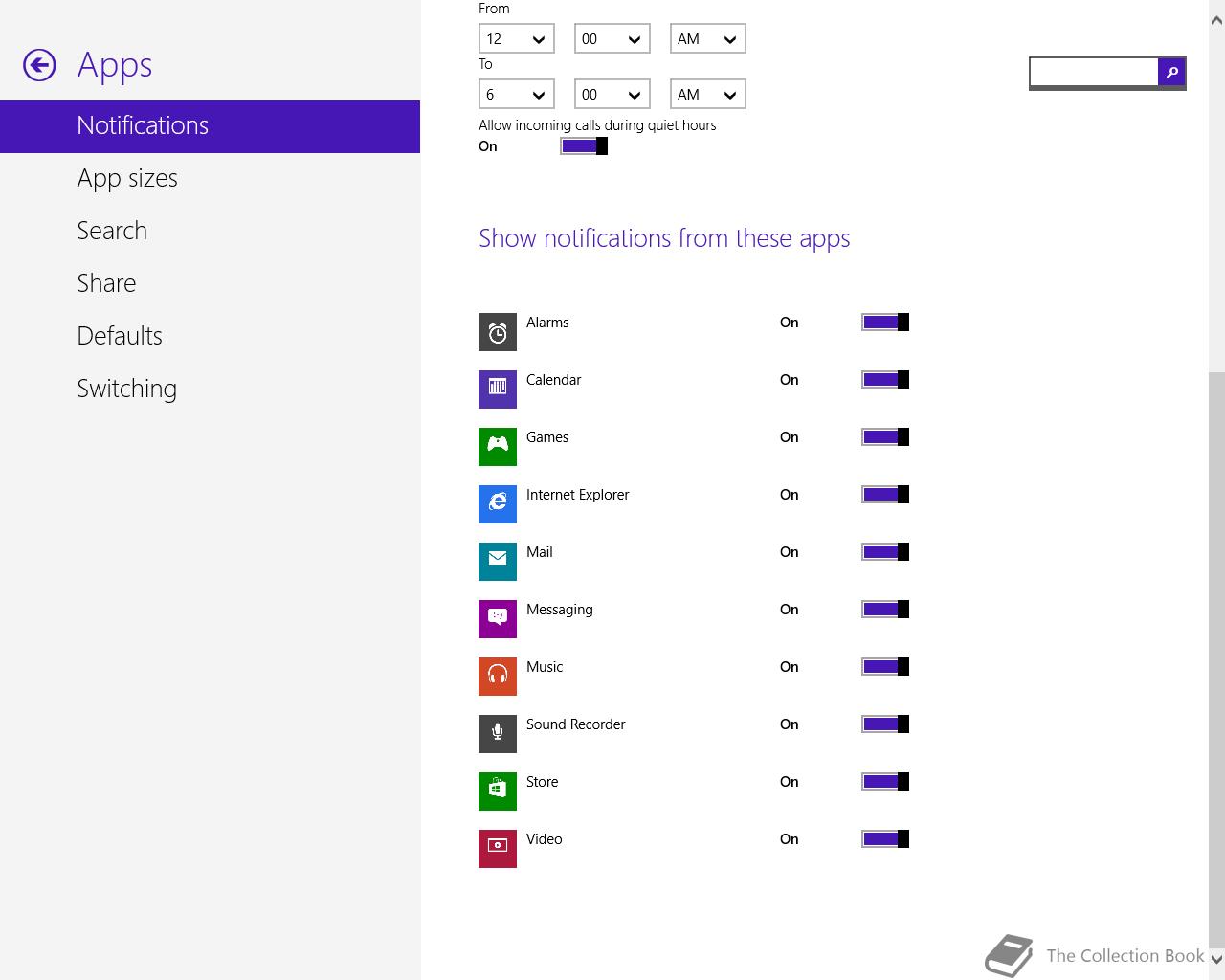Click the Calendar app icon
The height and width of the screenshot is (980, 1225).
498,390
